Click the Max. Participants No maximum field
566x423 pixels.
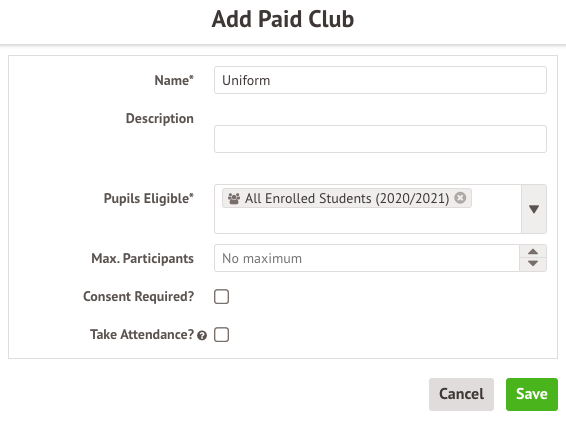(367, 258)
